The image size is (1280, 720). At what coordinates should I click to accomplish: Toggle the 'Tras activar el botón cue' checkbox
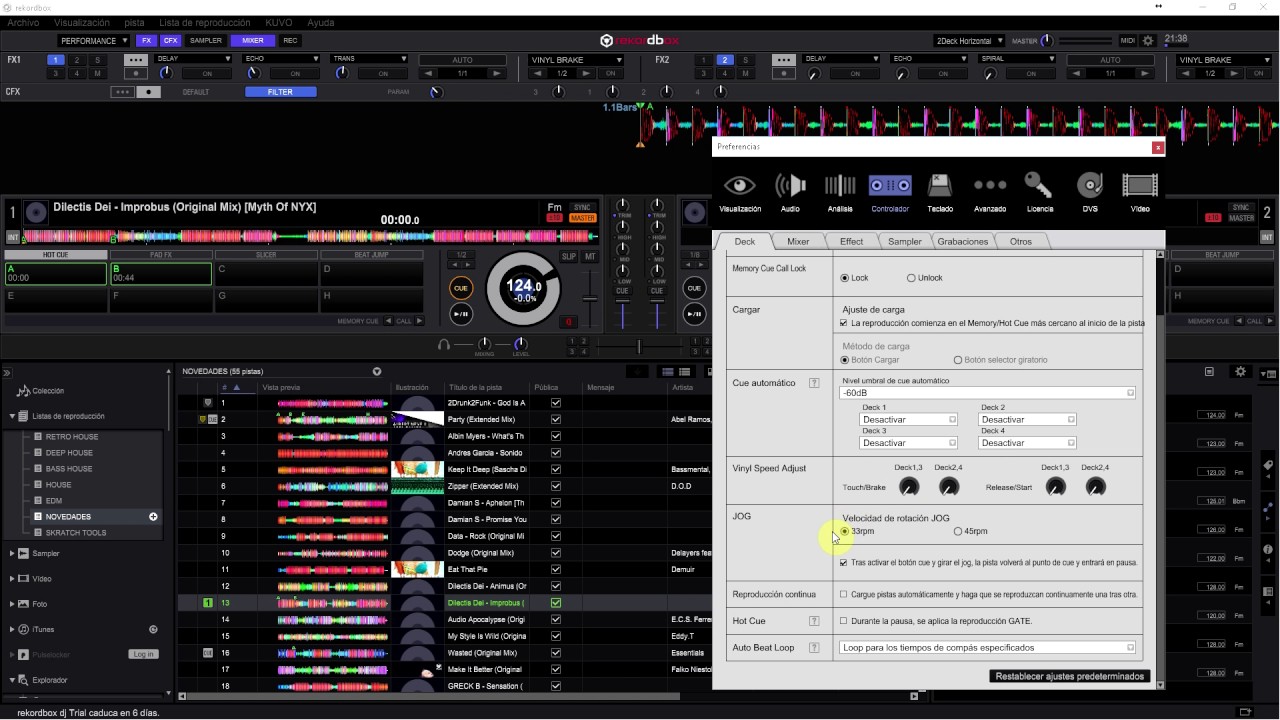pos(844,563)
